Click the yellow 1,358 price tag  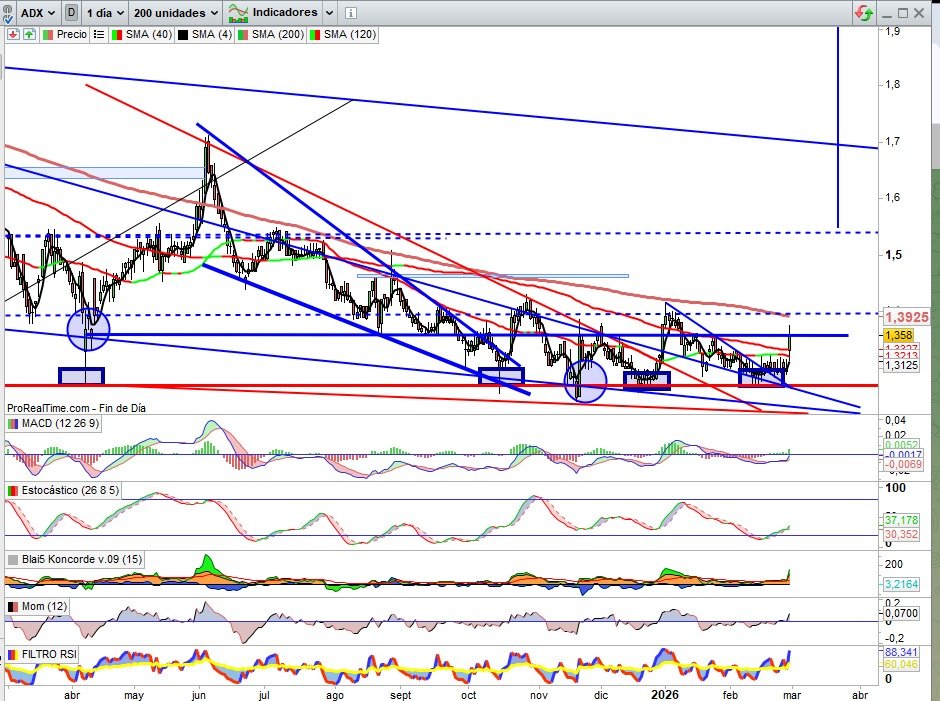tap(898, 335)
